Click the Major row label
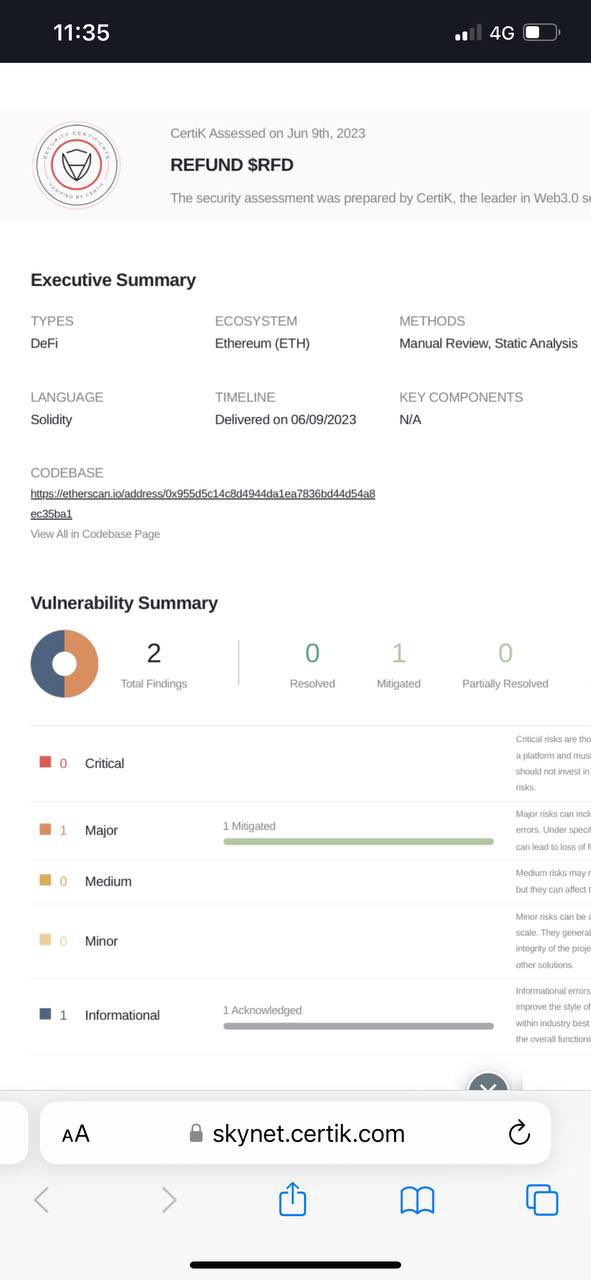The image size is (591, 1280). coord(101,830)
